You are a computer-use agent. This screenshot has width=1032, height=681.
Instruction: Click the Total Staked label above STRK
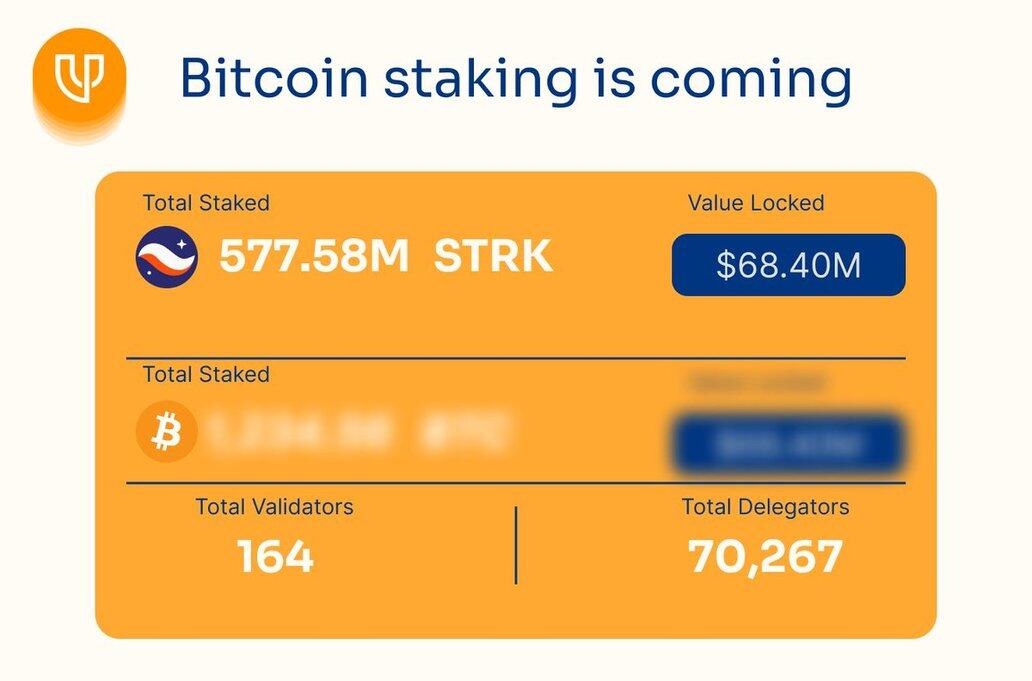[x=206, y=203]
